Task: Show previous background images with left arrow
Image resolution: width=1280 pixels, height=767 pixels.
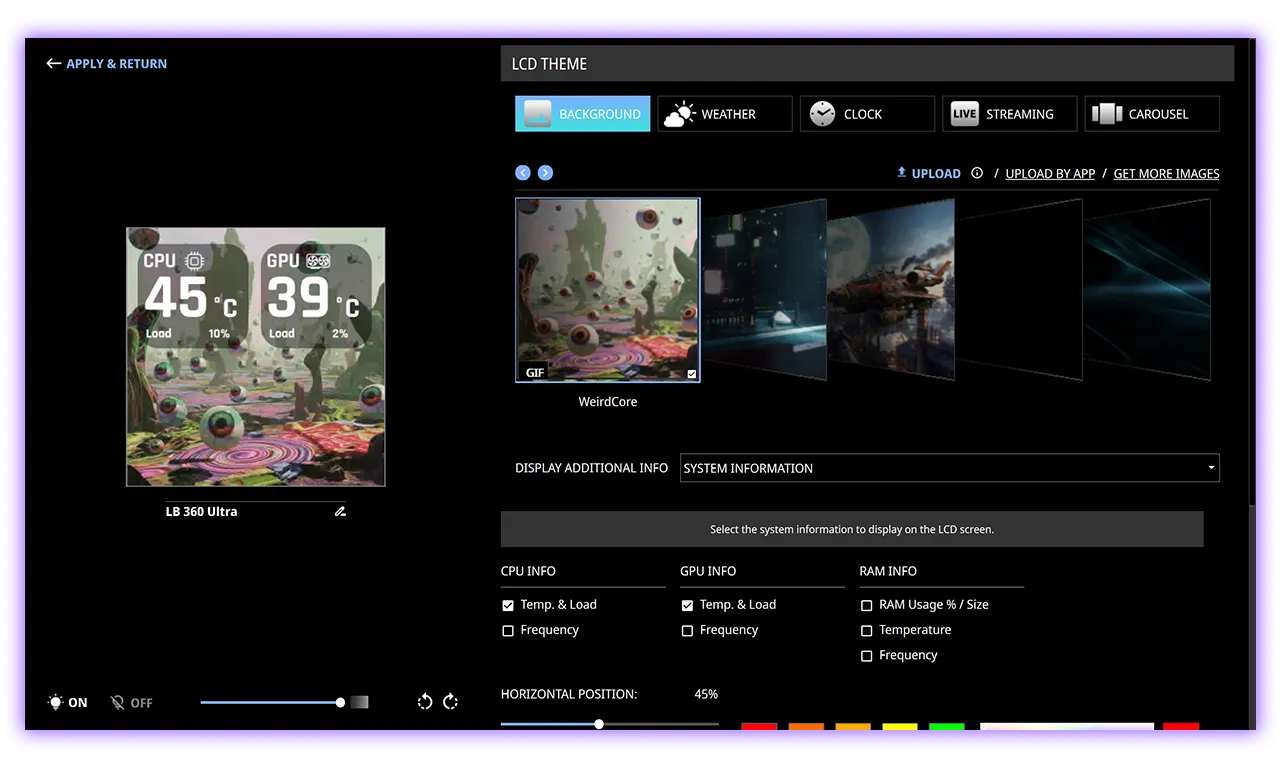Action: click(523, 173)
